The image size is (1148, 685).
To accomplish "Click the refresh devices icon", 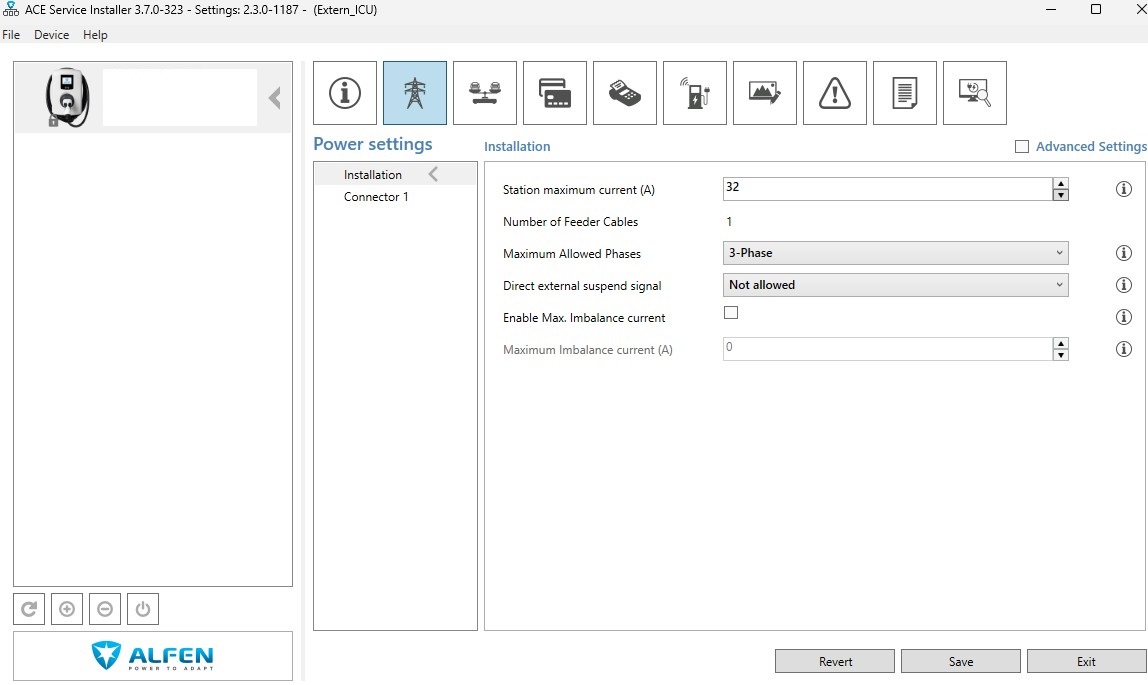I will pos(29,609).
